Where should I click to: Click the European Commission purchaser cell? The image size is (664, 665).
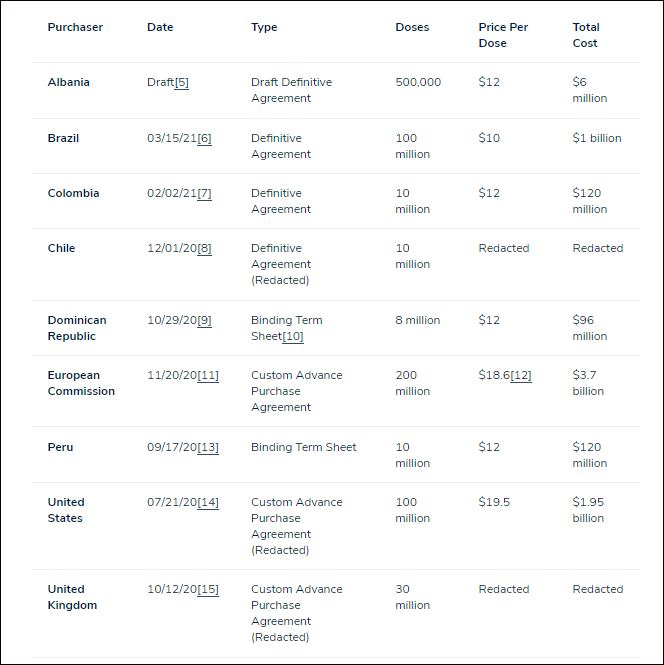81,383
